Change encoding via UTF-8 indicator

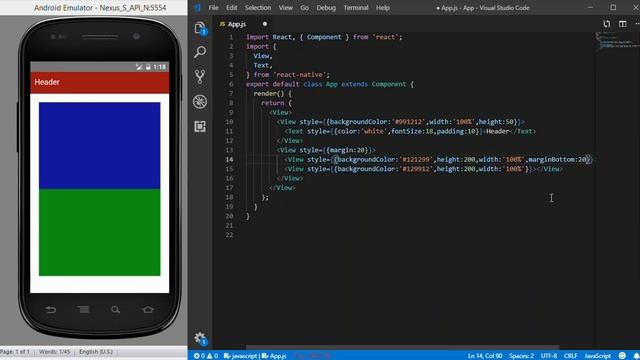549,356
